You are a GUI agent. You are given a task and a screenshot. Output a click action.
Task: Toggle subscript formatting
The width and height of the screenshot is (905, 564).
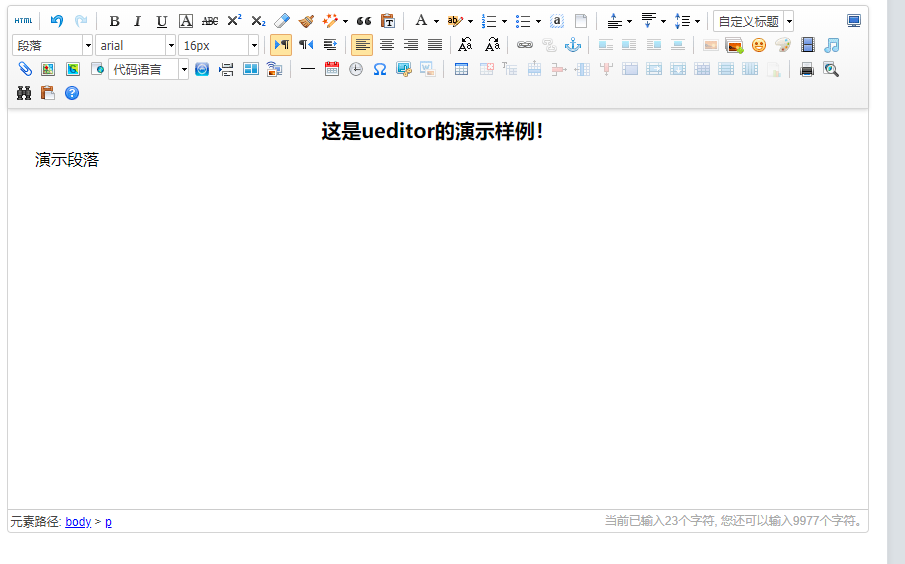[259, 21]
